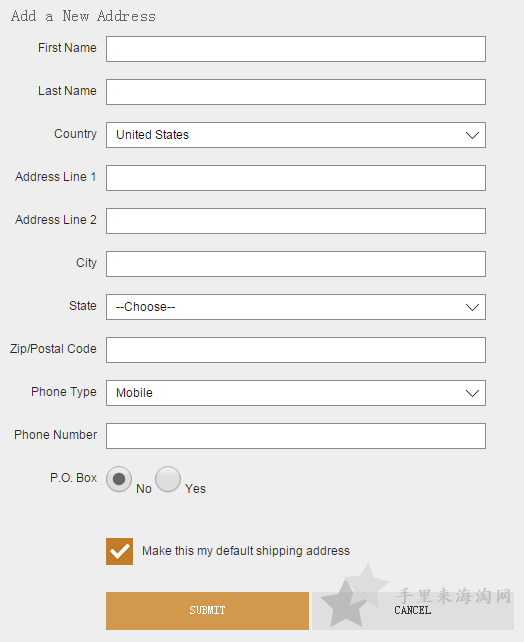Expand the Country dropdown chevron arrow
The width and height of the screenshot is (524, 642).
tap(472, 135)
